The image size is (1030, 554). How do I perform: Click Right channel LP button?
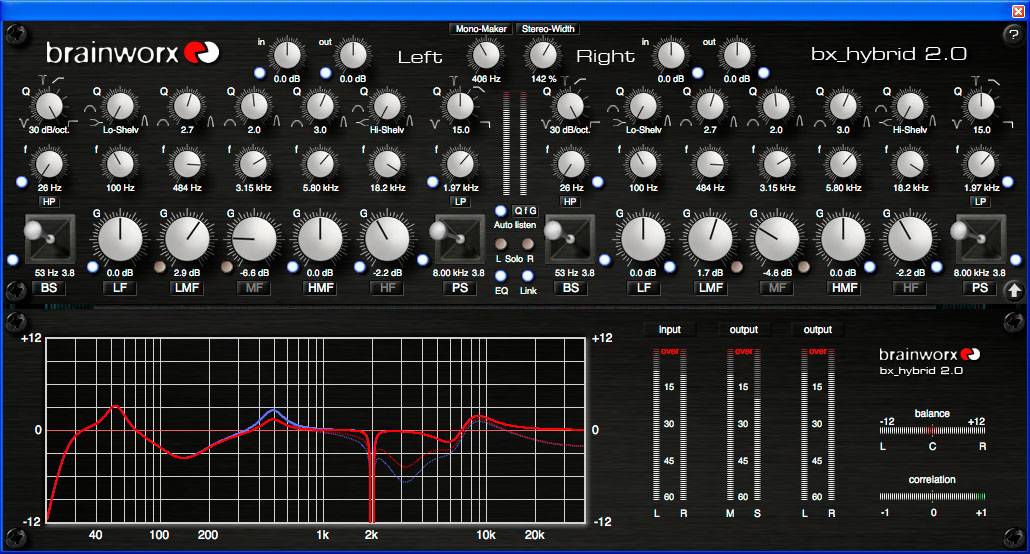point(980,202)
